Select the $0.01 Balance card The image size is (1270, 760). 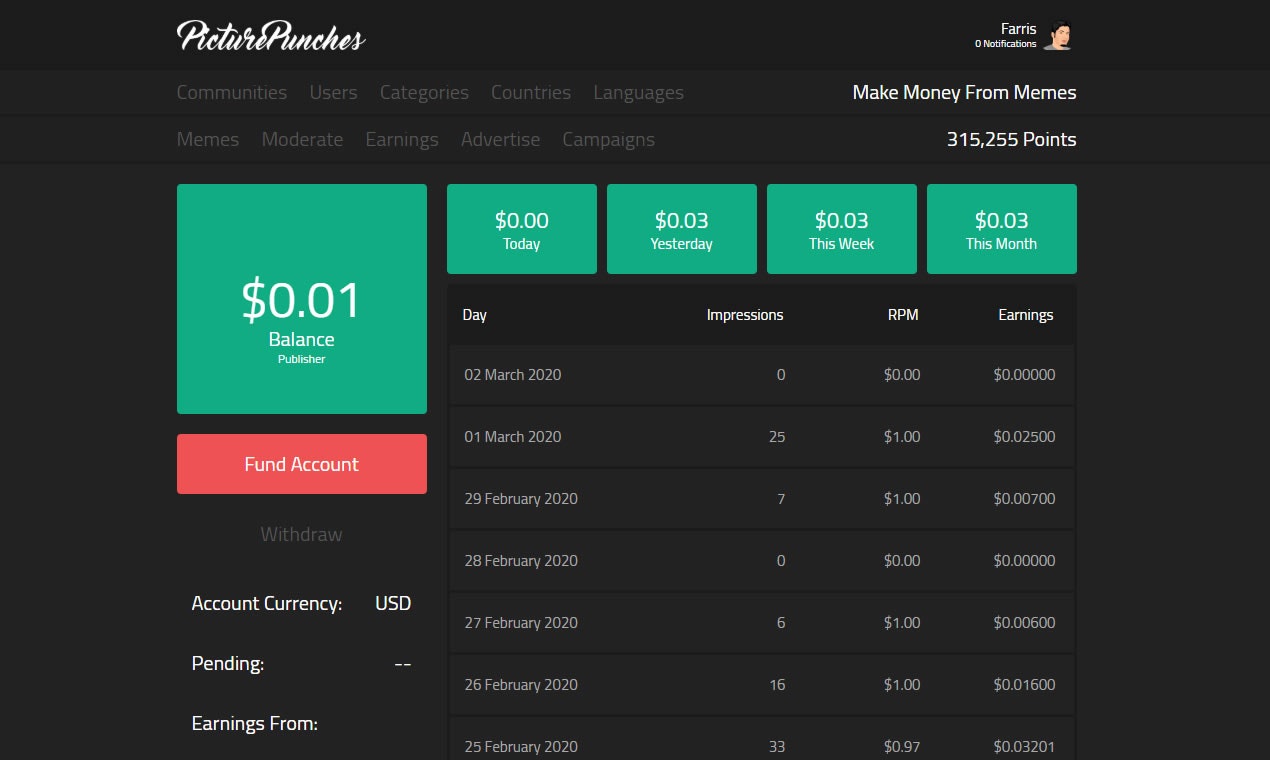click(302, 299)
